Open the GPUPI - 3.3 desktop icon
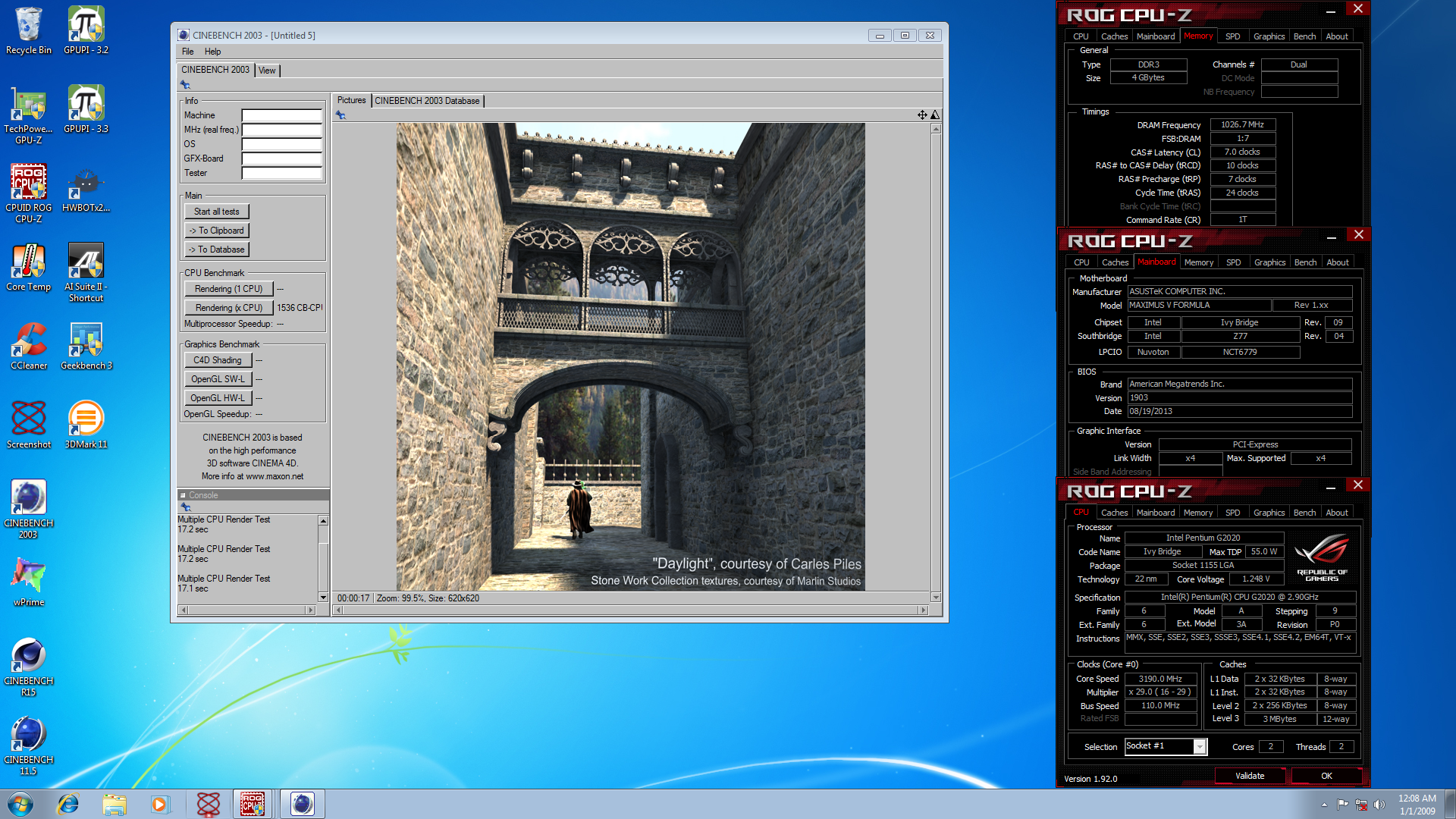 [x=86, y=109]
